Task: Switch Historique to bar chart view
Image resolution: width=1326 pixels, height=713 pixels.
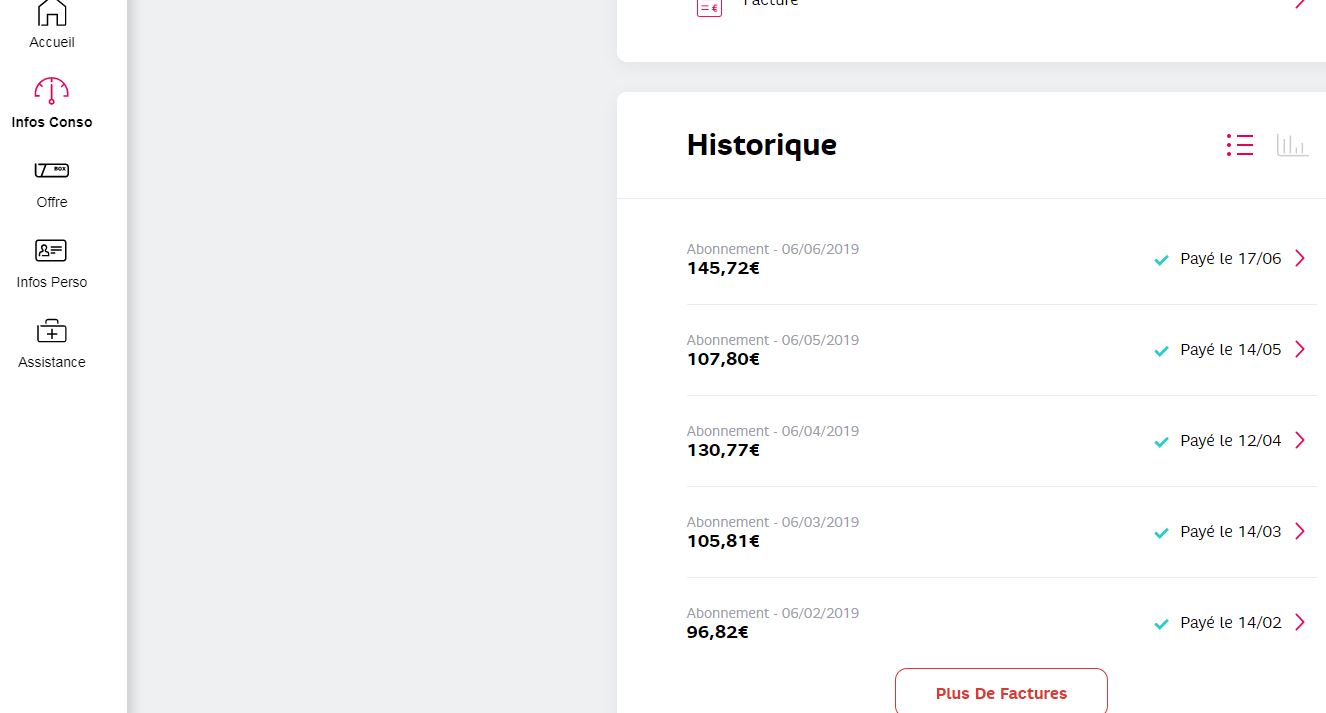Action: (x=1292, y=145)
